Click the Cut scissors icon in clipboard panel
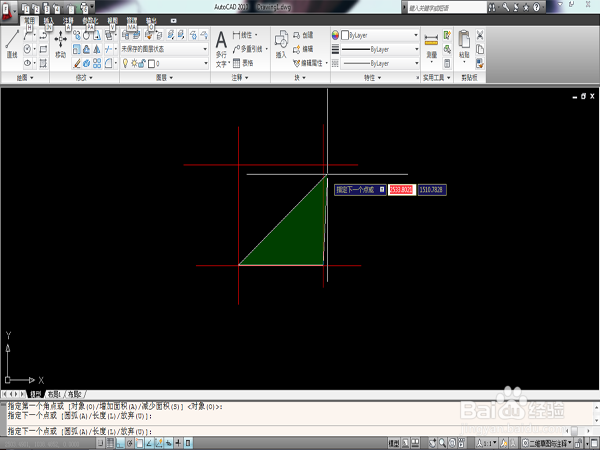 pyautogui.click(x=479, y=35)
